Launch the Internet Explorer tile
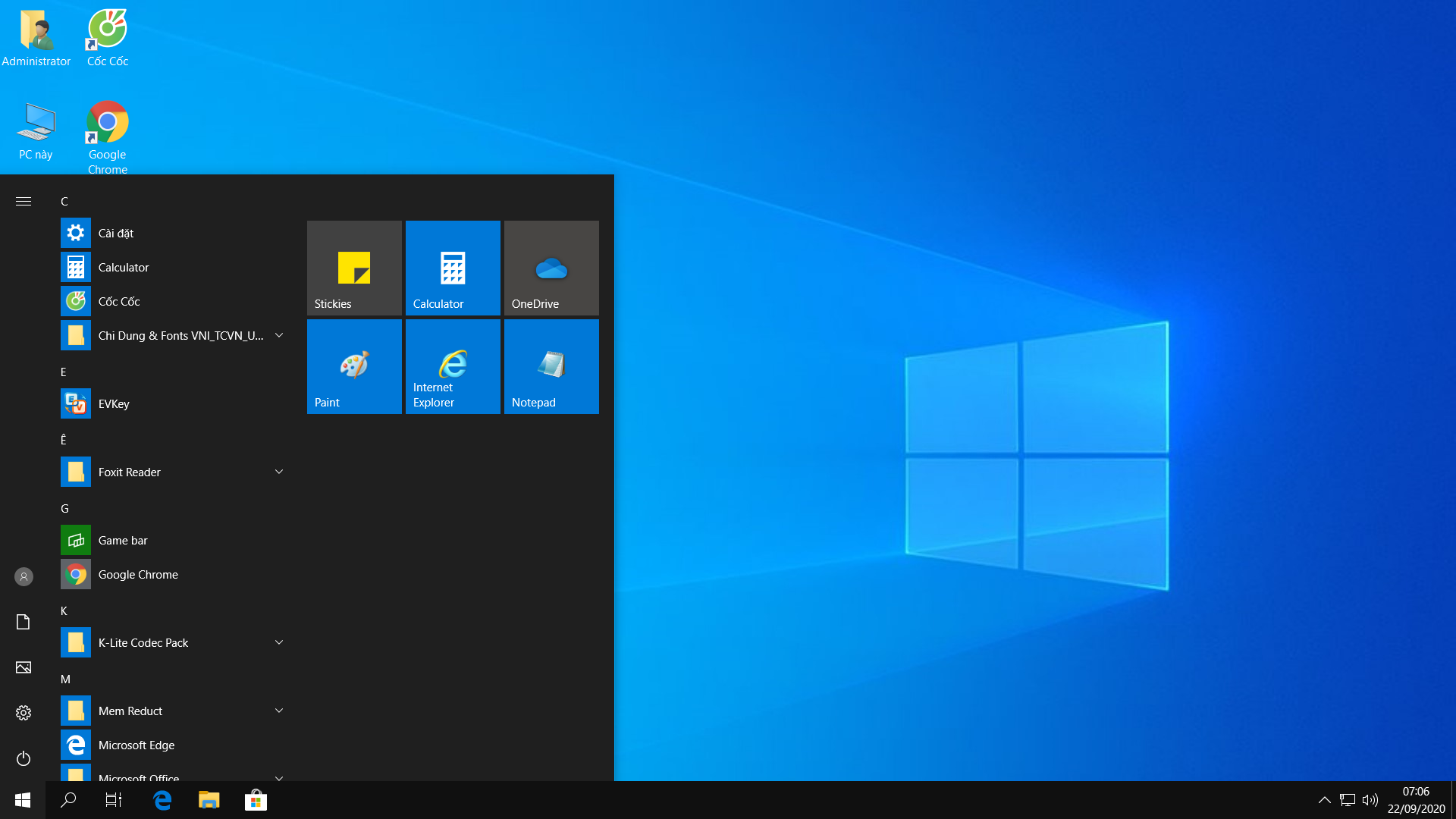The height and width of the screenshot is (819, 1456). click(x=453, y=366)
